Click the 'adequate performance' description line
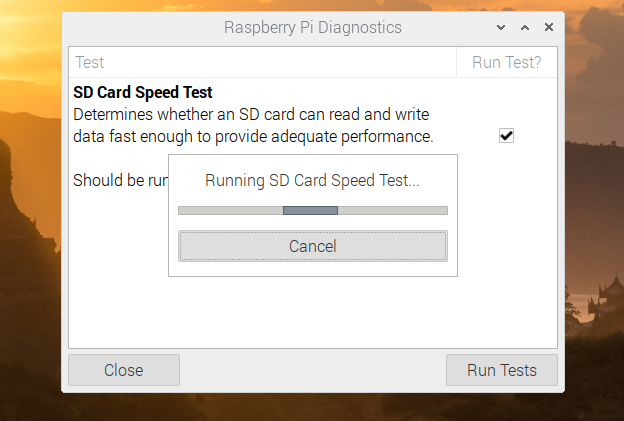Image resolution: width=624 pixels, height=421 pixels. [253, 136]
